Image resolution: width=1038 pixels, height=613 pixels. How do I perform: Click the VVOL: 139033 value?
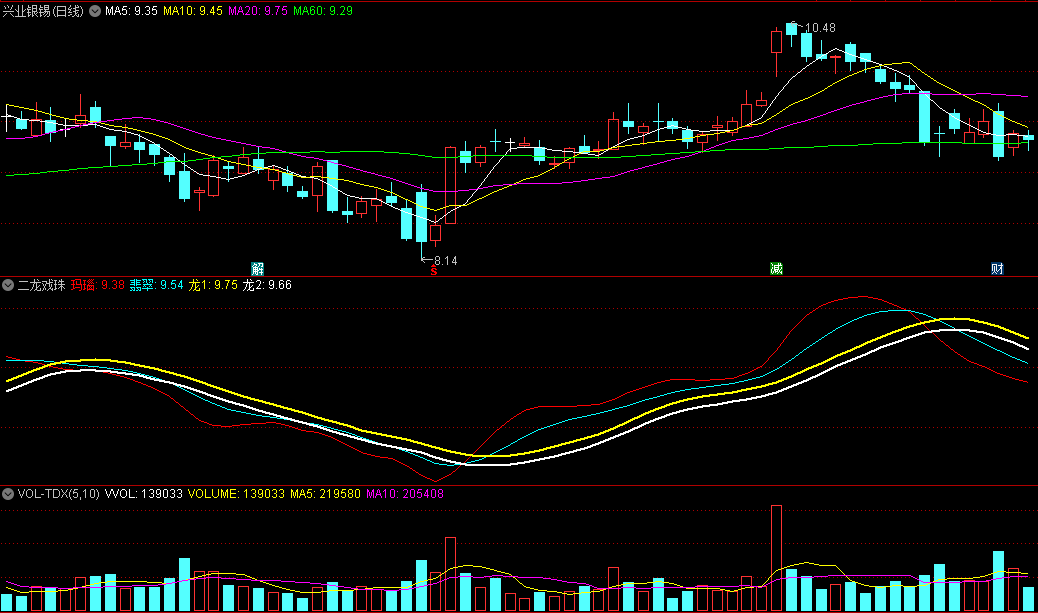click(144, 494)
